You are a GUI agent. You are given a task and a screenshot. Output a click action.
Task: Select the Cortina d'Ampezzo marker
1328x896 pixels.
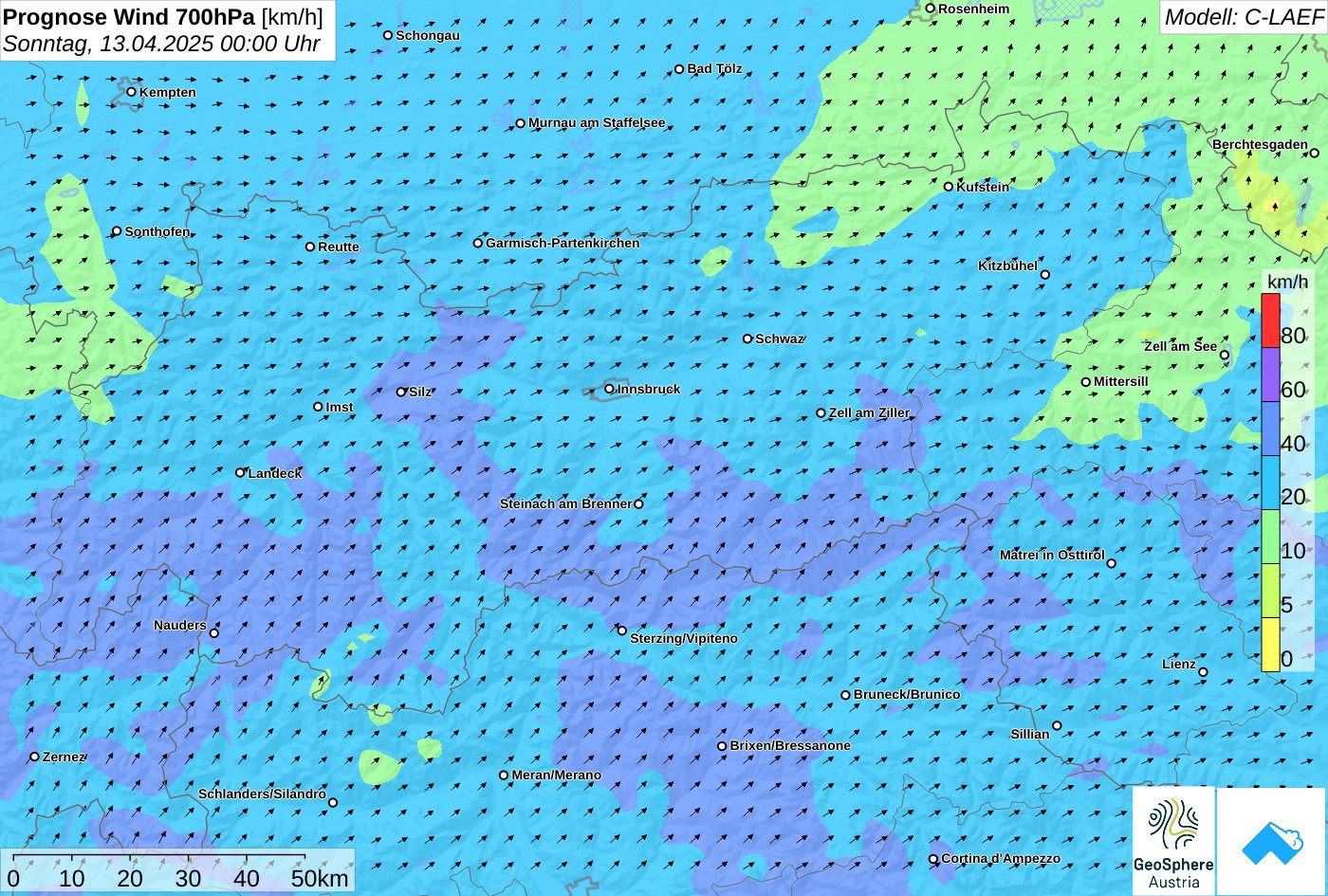click(933, 859)
